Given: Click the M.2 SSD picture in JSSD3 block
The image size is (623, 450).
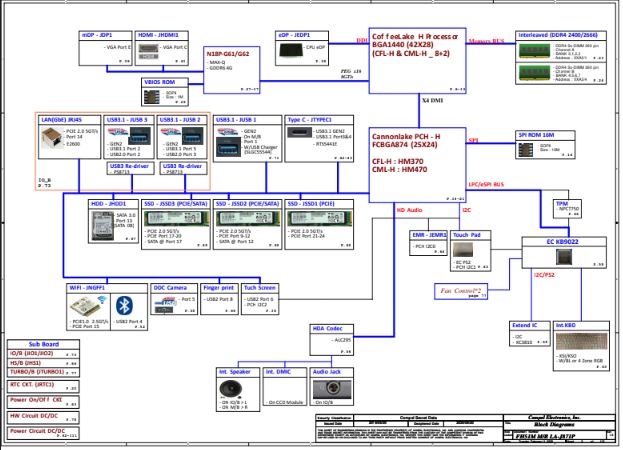Looking at the screenshot, I should pos(176,218).
